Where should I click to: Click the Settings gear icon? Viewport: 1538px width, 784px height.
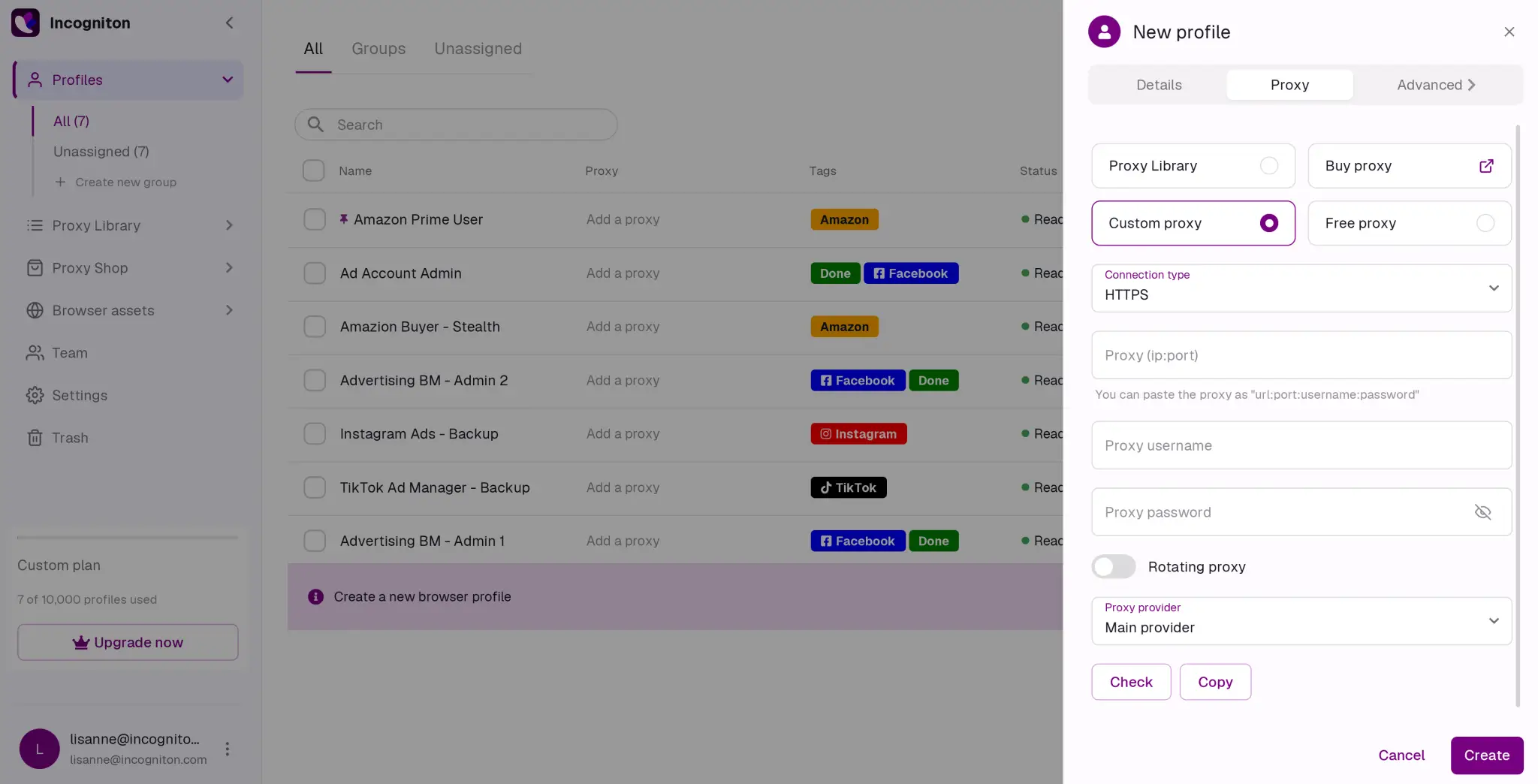pyautogui.click(x=35, y=395)
